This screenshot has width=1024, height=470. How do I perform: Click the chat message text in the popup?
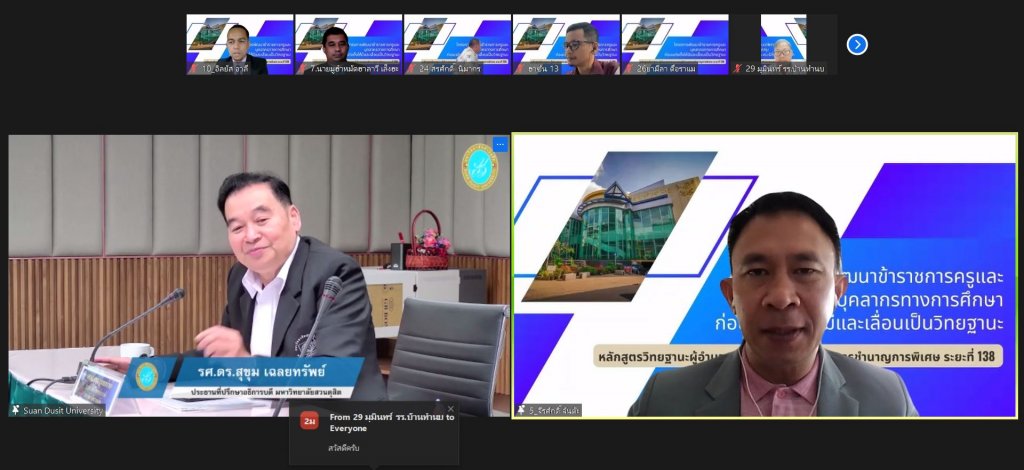click(x=342, y=447)
